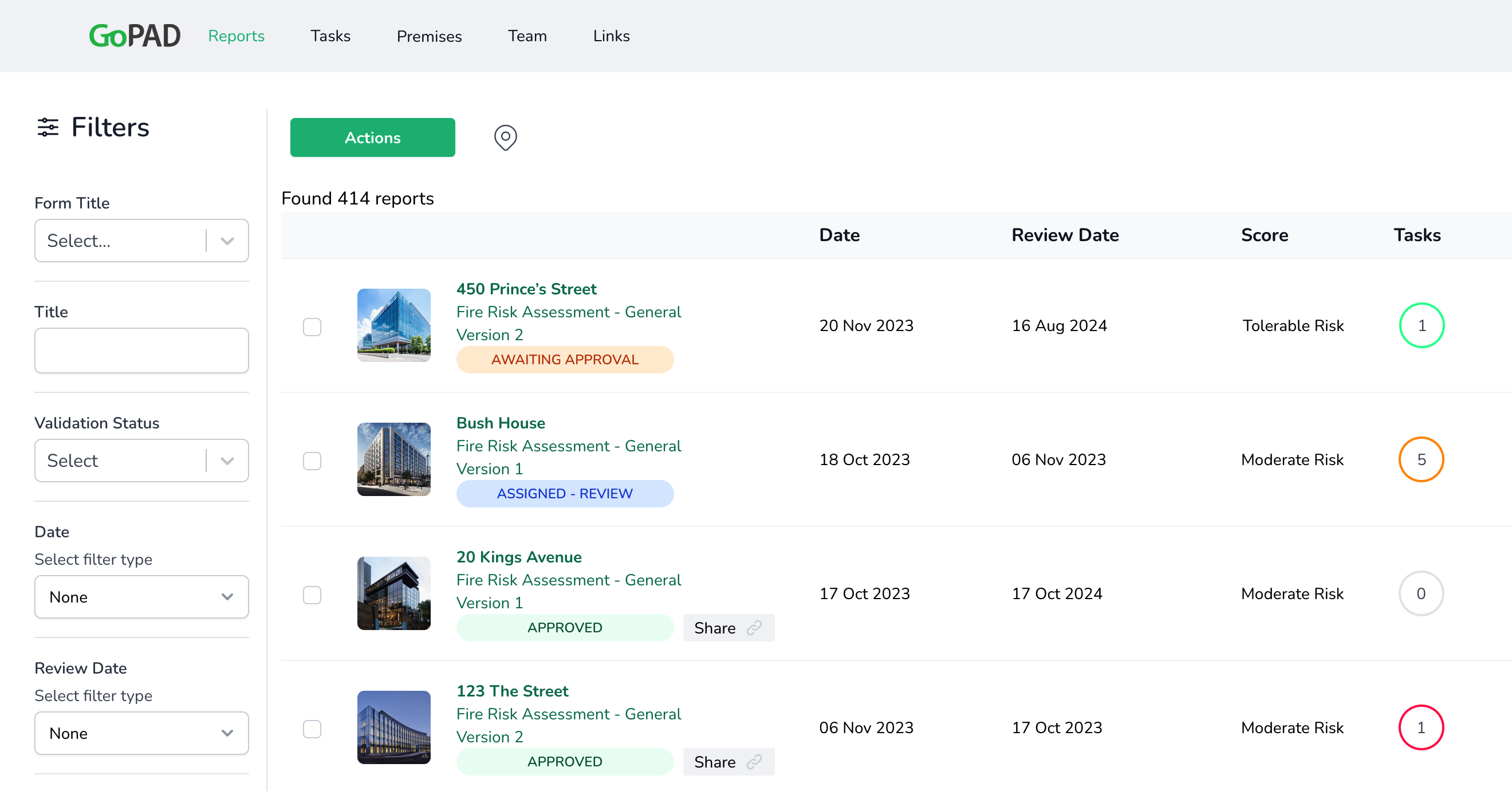Click the 'Moderate Risk' score for Bush House
The image size is (1512, 791).
pyautogui.click(x=1292, y=459)
